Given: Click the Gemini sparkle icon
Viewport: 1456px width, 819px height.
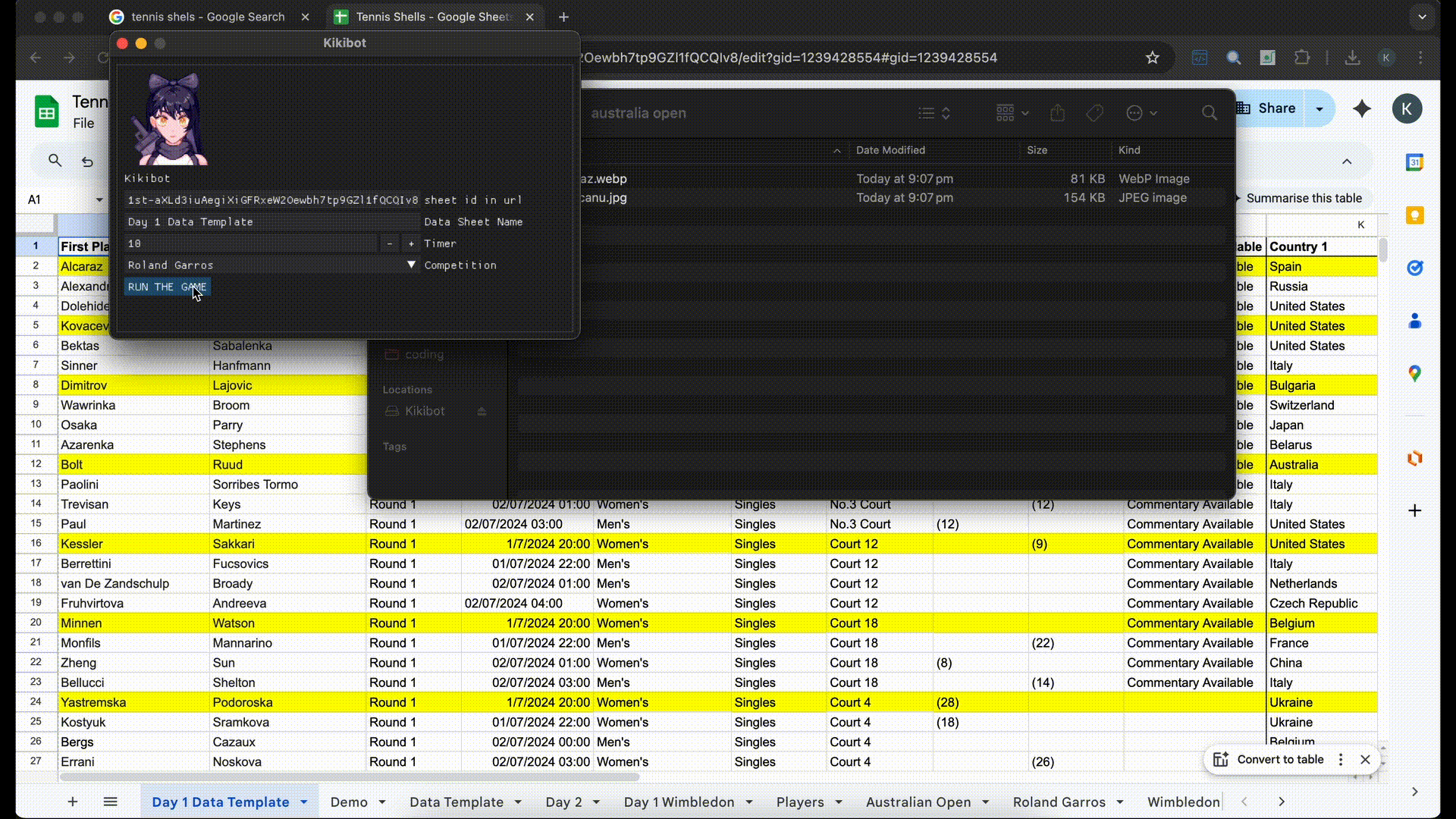Looking at the screenshot, I should [x=1362, y=108].
